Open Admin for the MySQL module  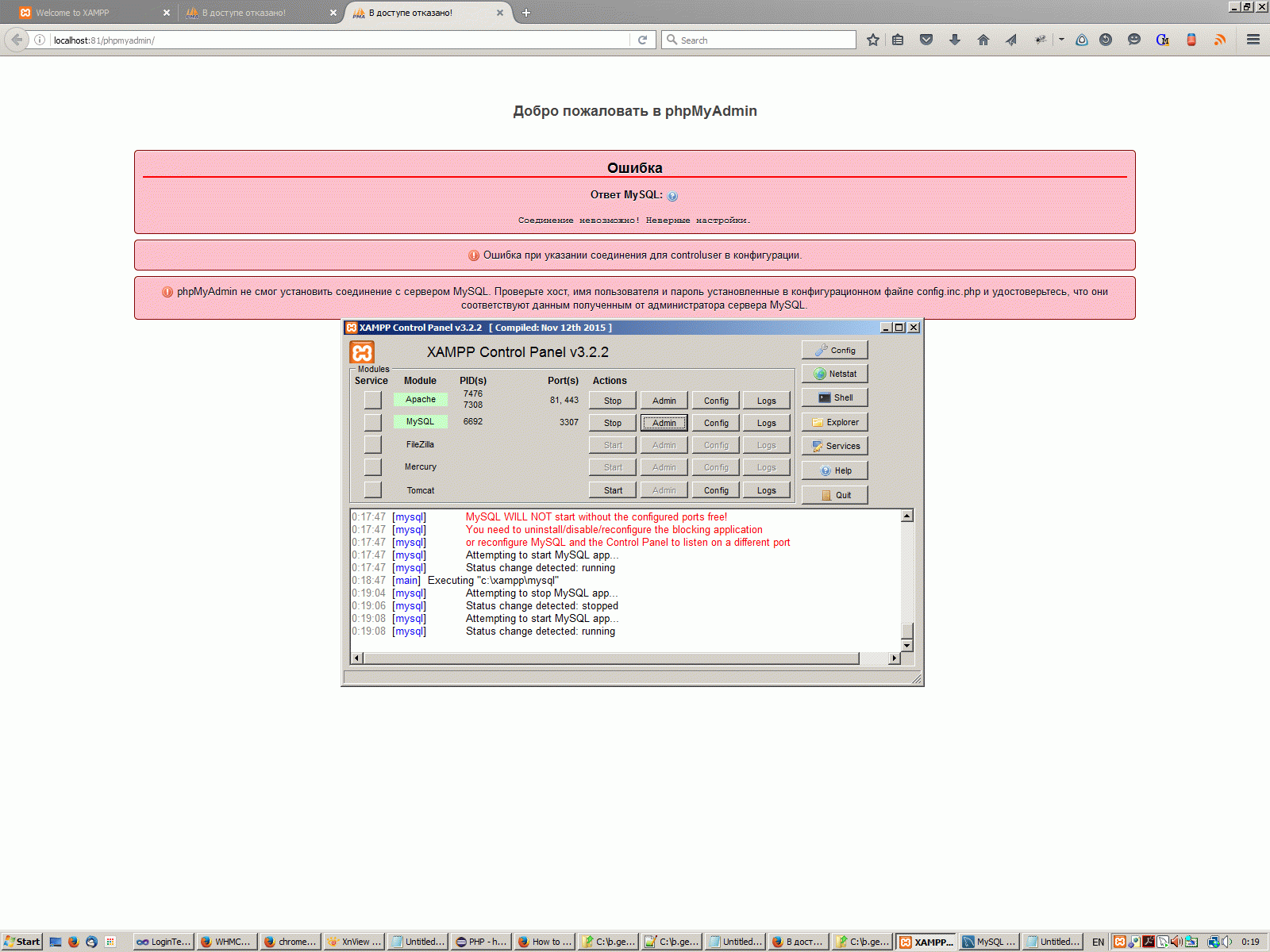coord(664,423)
